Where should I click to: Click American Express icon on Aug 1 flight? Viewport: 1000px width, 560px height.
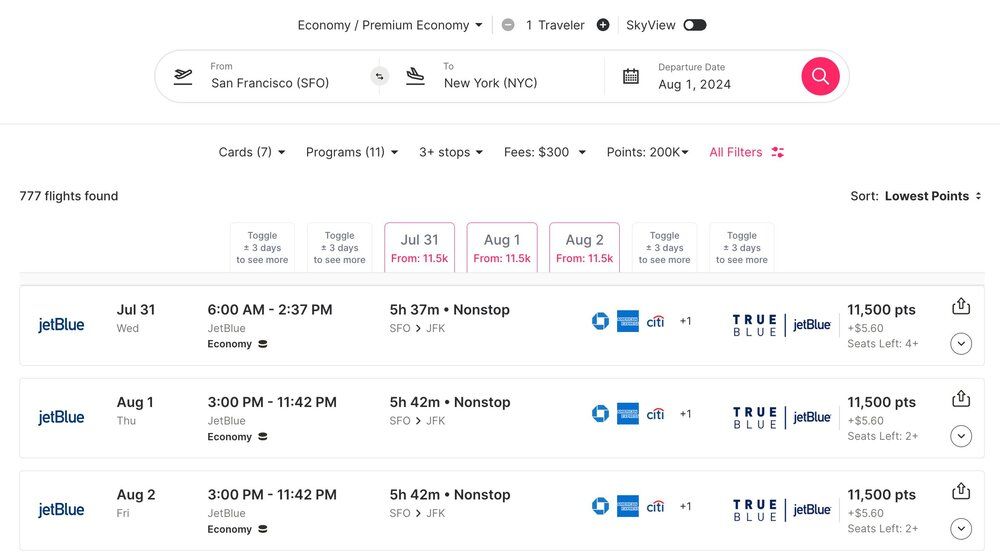pos(627,414)
